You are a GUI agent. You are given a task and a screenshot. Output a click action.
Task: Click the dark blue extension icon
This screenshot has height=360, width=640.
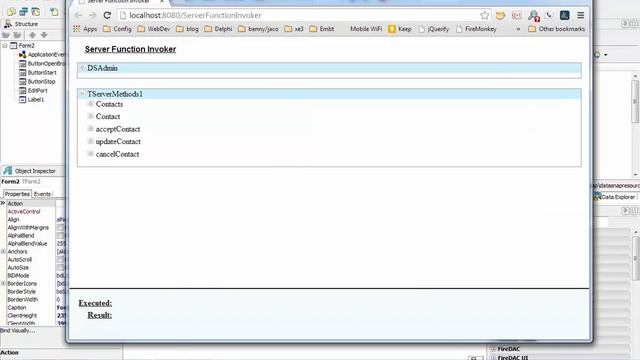tap(564, 15)
